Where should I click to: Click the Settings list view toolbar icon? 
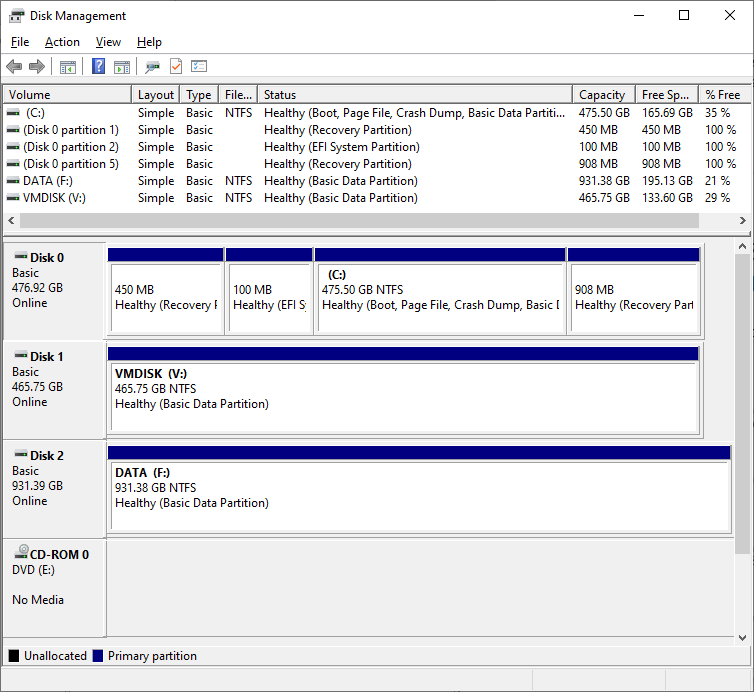(x=199, y=66)
